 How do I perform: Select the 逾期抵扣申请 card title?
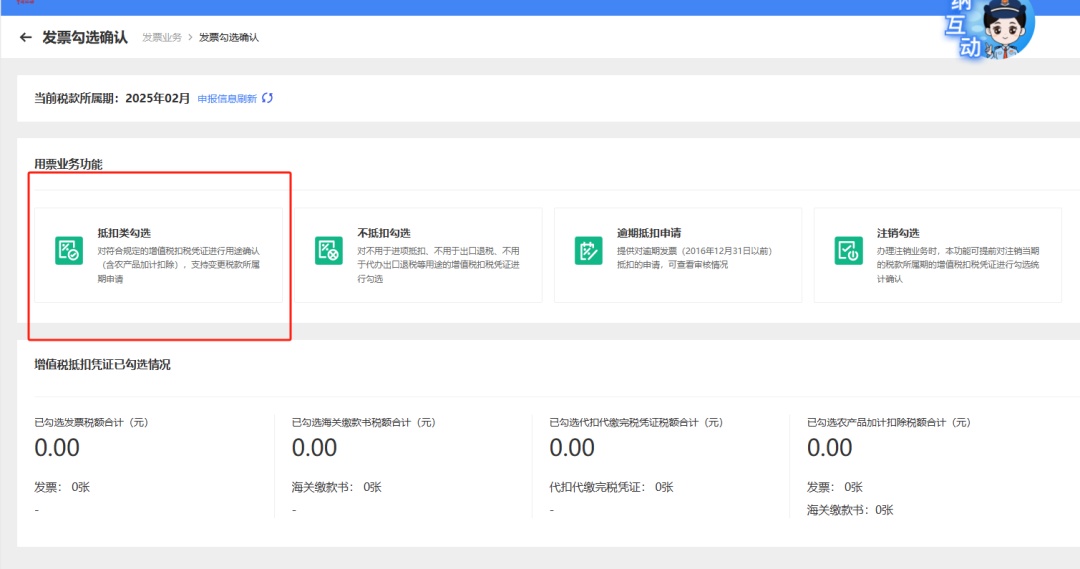649,233
